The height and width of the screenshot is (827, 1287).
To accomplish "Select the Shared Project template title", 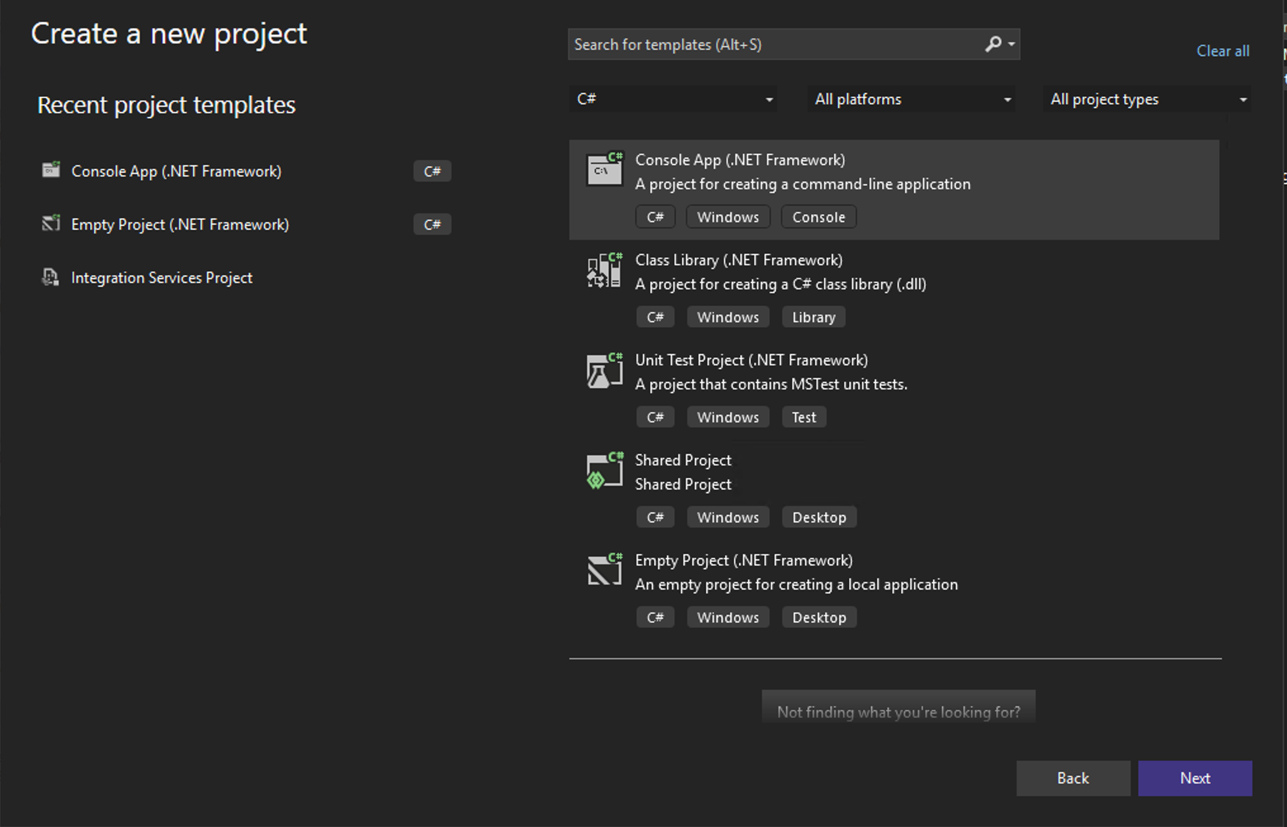I will click(683, 460).
